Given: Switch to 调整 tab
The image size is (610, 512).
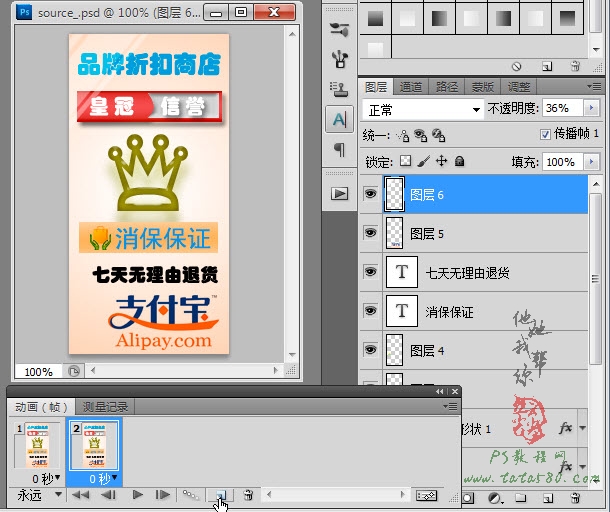Looking at the screenshot, I should [518, 87].
